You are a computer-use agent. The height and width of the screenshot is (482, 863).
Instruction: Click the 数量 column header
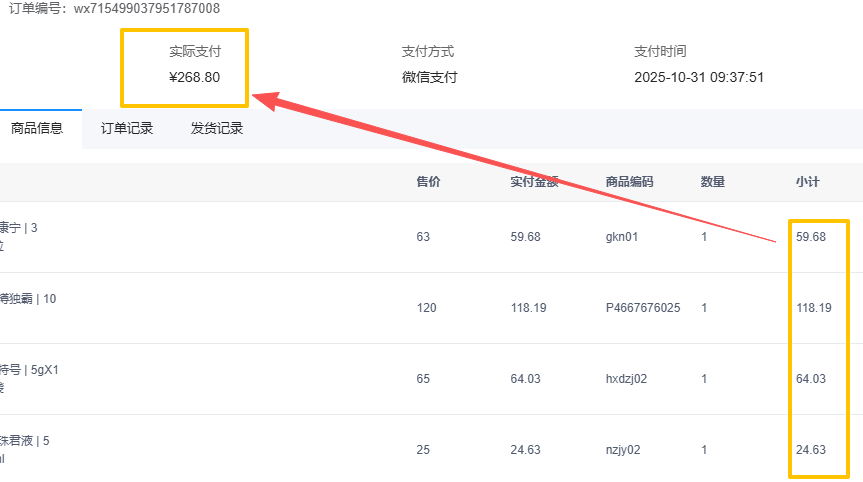[713, 182]
